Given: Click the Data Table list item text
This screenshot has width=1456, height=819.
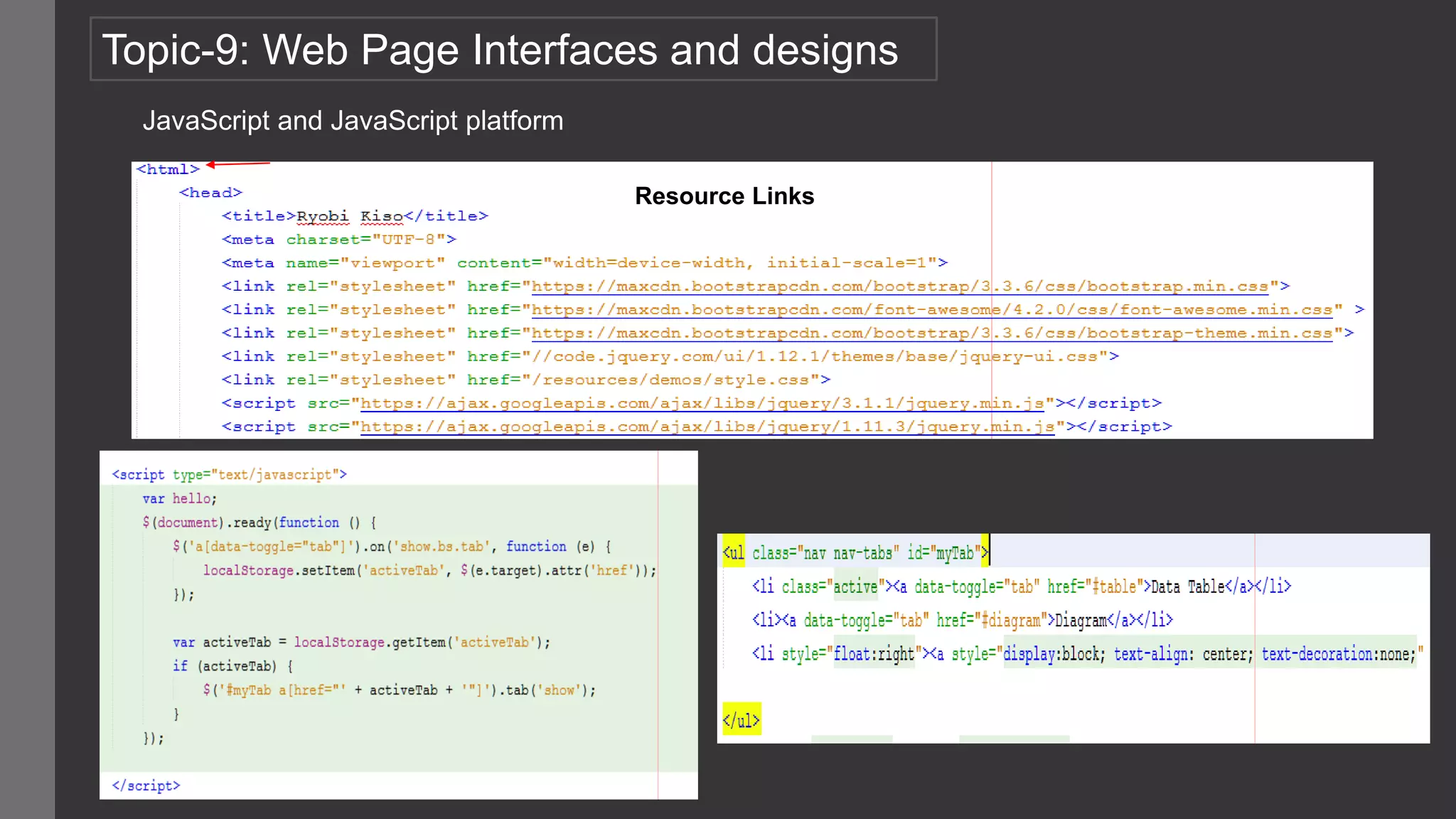Looking at the screenshot, I should tap(1187, 587).
